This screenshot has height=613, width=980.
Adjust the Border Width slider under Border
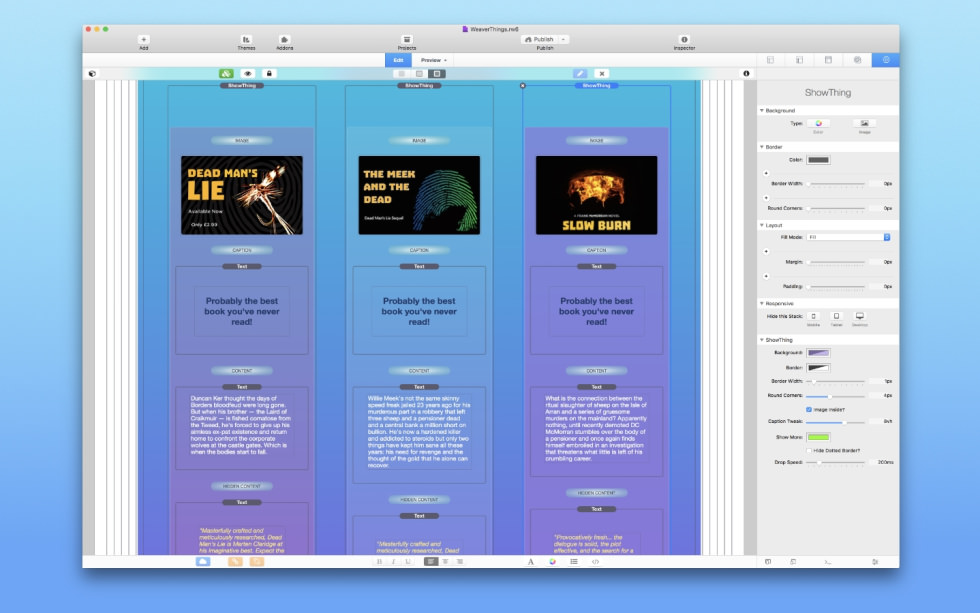836,184
